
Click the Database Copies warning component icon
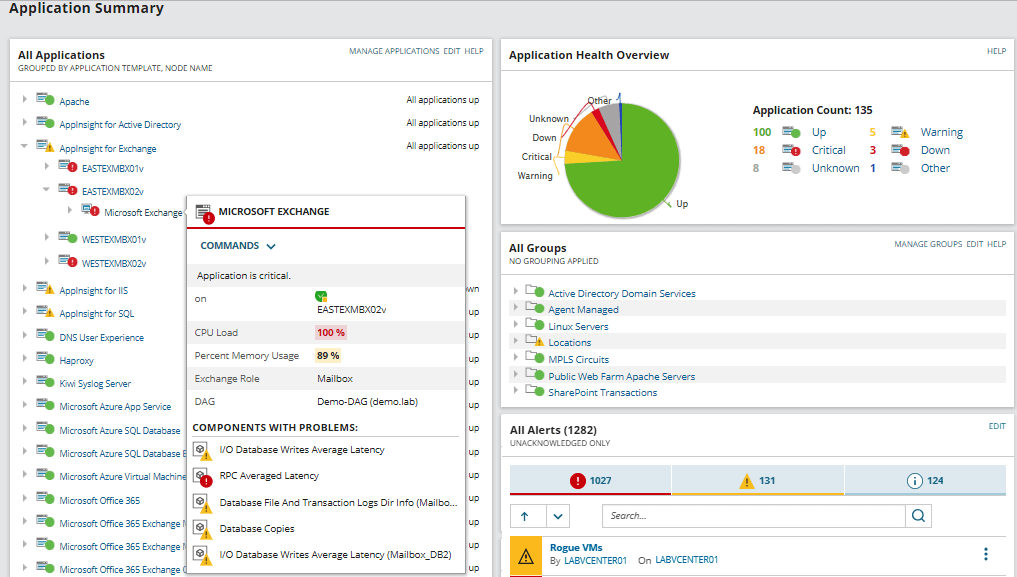[x=203, y=530]
